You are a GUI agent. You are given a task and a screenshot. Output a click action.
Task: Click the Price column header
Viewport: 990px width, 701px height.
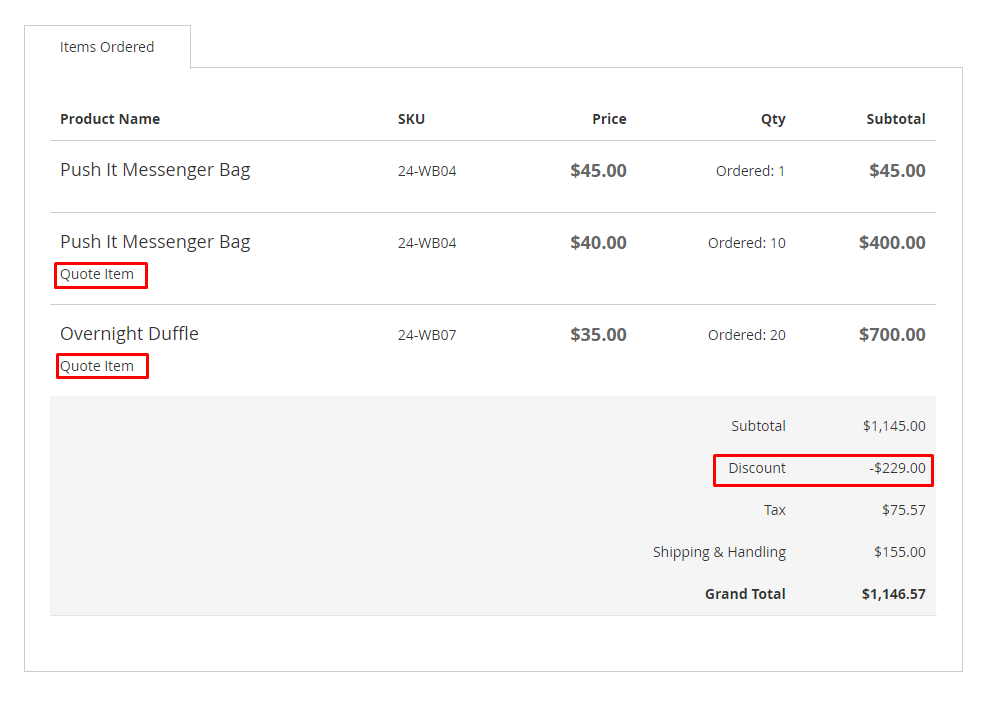tap(609, 119)
